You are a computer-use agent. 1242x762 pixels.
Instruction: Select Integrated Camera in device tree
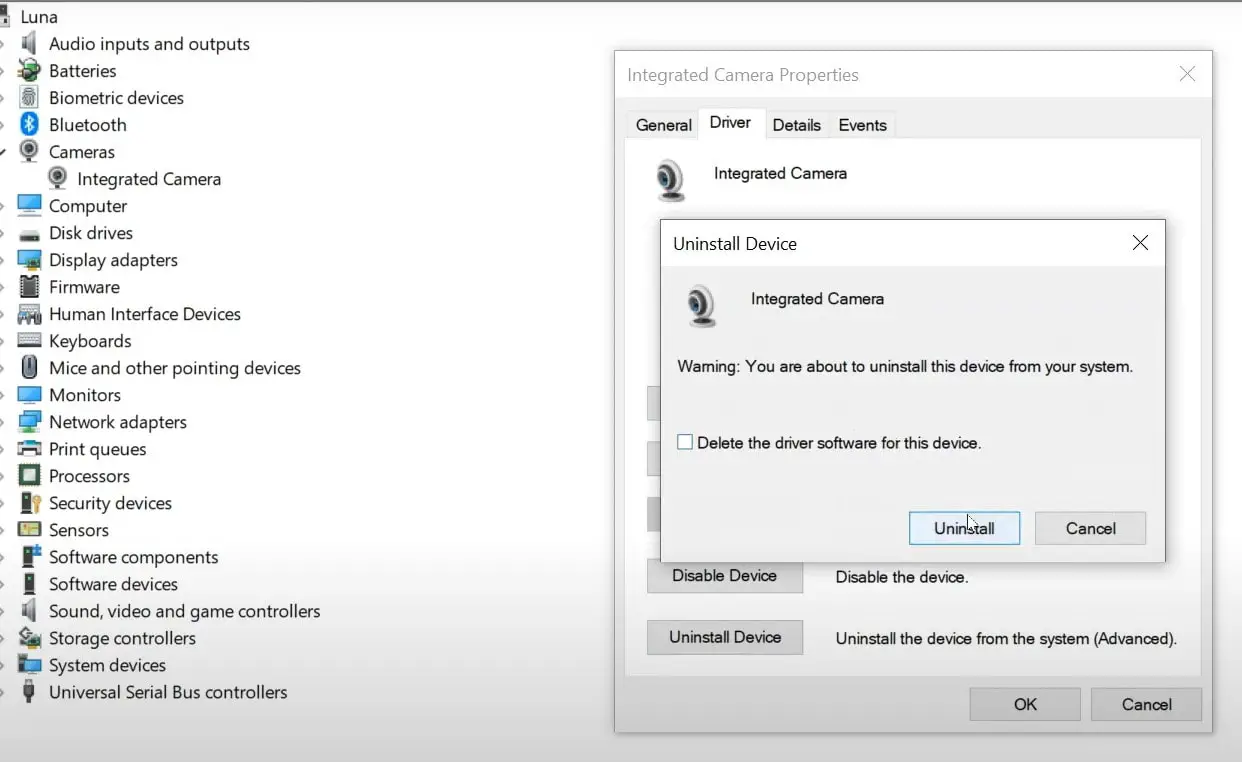click(x=149, y=179)
